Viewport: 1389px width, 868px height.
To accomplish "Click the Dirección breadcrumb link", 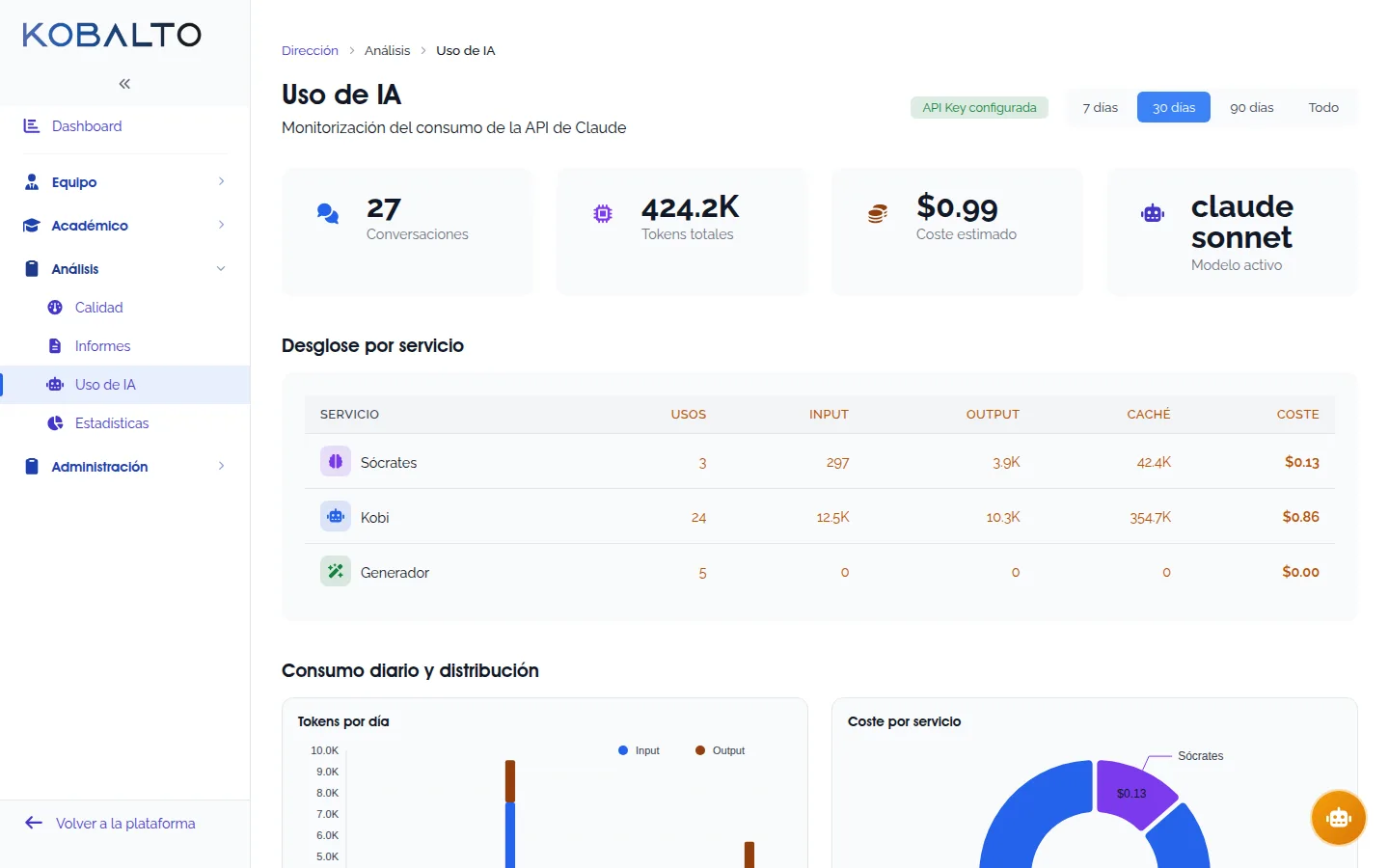I will (310, 50).
